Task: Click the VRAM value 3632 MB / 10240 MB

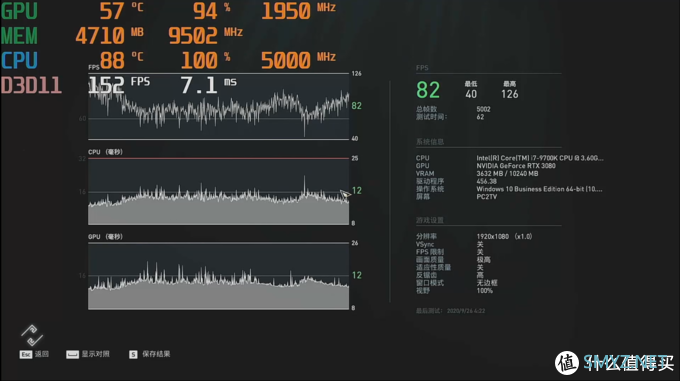Action: tap(507, 174)
